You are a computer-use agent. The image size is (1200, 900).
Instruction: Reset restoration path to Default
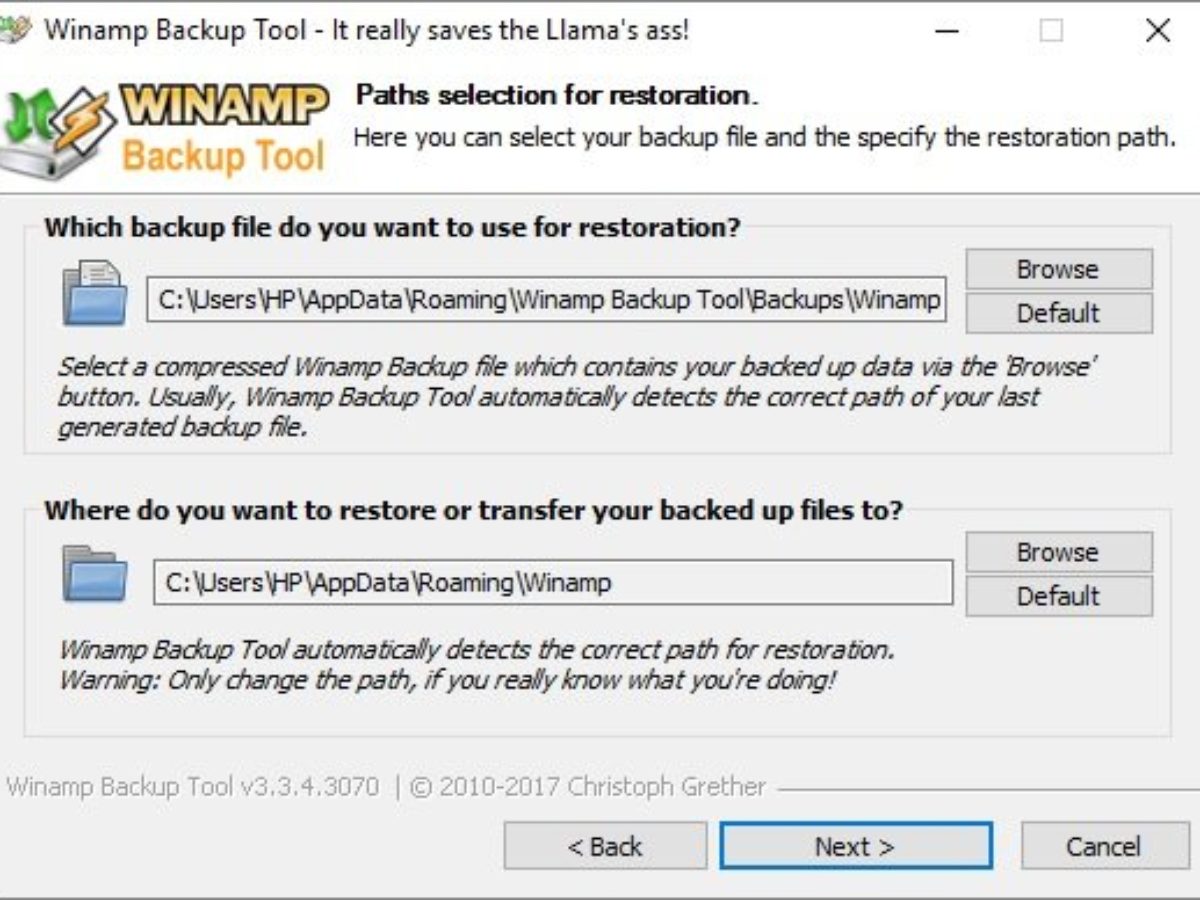pyautogui.click(x=1058, y=596)
